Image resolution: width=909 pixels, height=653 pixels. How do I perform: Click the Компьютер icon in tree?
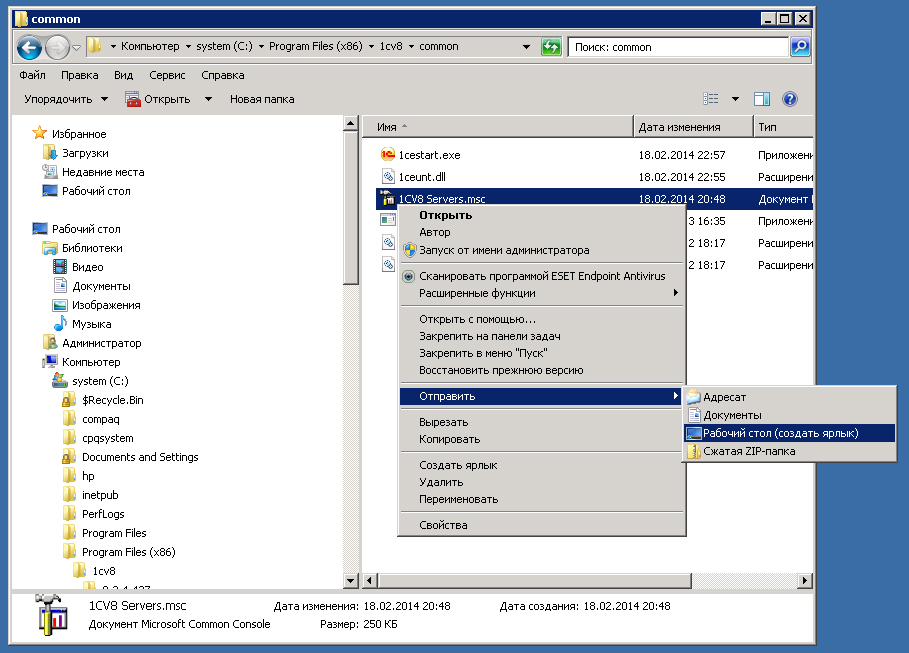coord(50,362)
